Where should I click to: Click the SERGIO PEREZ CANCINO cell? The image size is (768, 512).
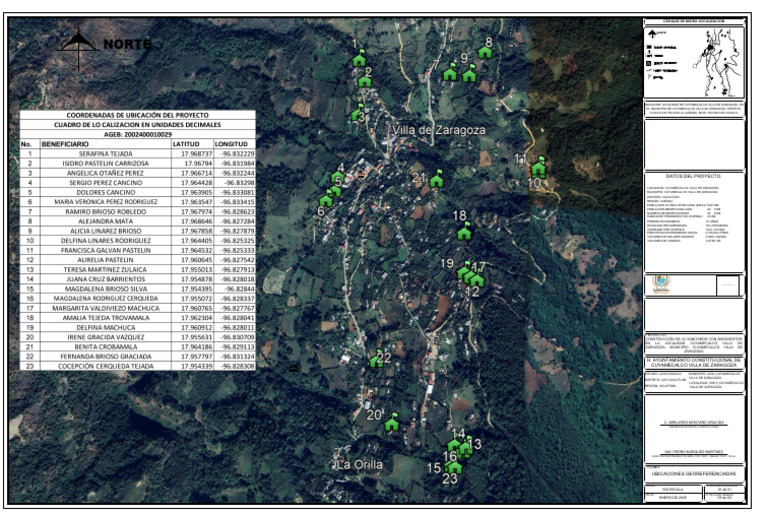[106, 183]
